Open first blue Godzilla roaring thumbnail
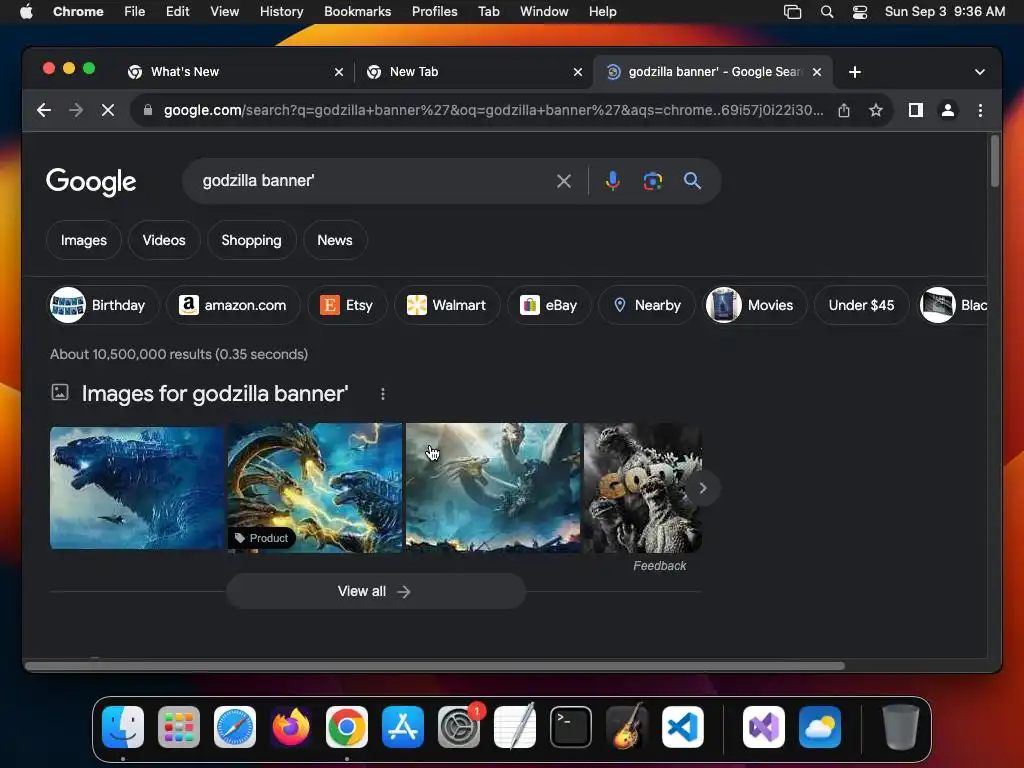The width and height of the screenshot is (1024, 768). point(137,488)
